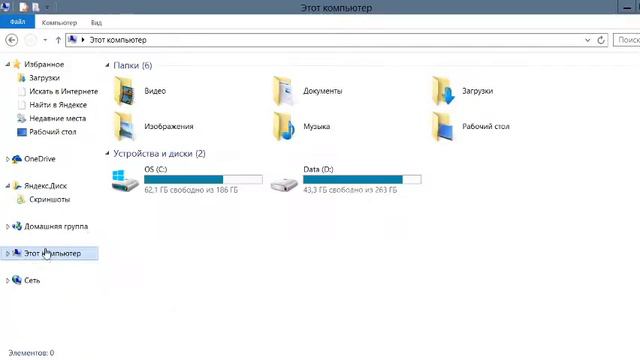Click the Data (D:) usage bar
This screenshot has width=640, height=360.
coord(362,179)
